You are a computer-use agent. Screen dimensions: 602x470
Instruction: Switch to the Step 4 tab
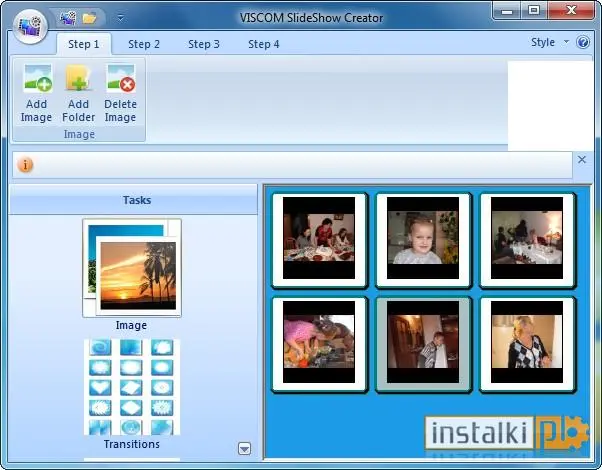[264, 44]
